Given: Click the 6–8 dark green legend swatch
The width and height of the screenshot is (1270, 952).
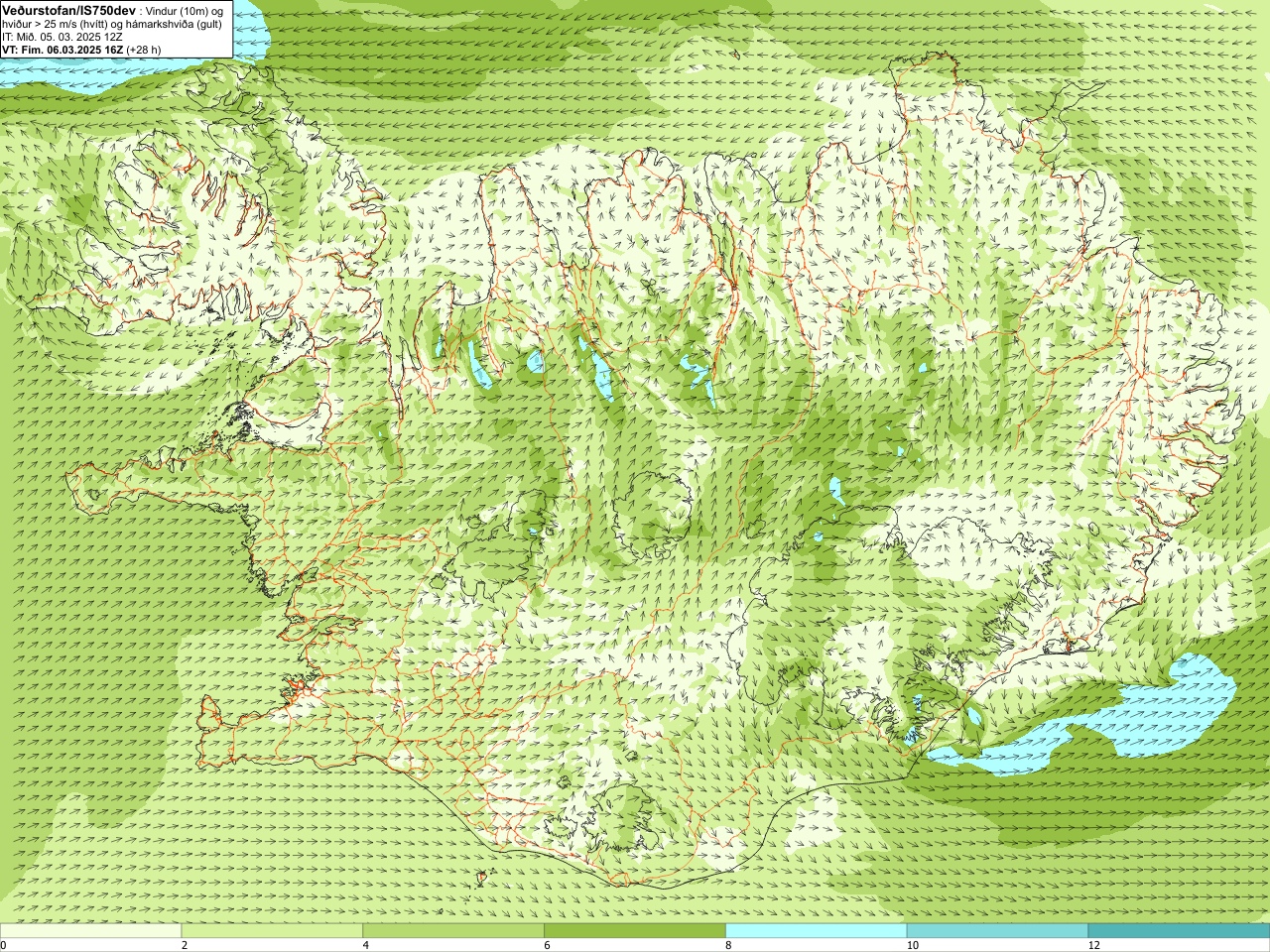Looking at the screenshot, I should [635, 931].
